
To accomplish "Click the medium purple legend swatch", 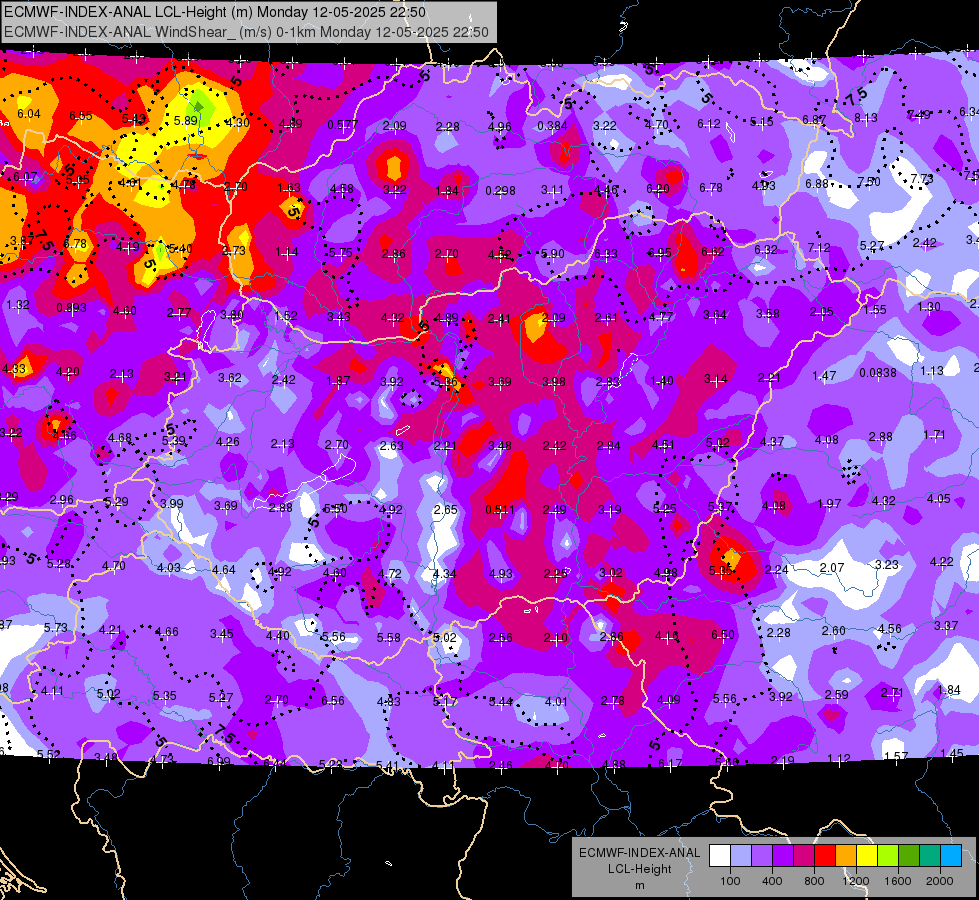I will pyautogui.click(x=762, y=856).
